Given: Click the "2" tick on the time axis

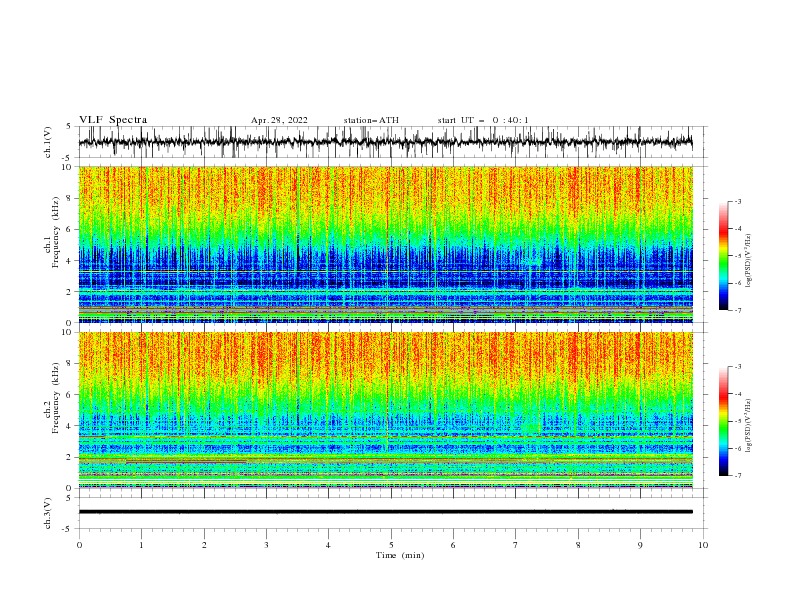Looking at the screenshot, I should (204, 545).
